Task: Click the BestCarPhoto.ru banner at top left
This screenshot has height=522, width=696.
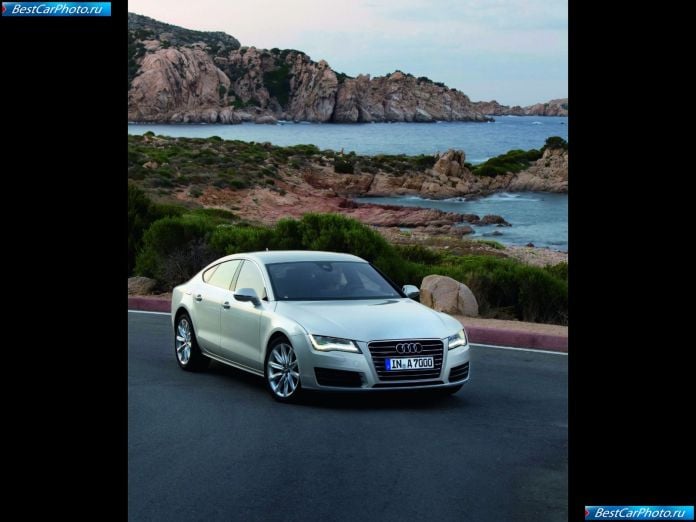Action: 56,9
